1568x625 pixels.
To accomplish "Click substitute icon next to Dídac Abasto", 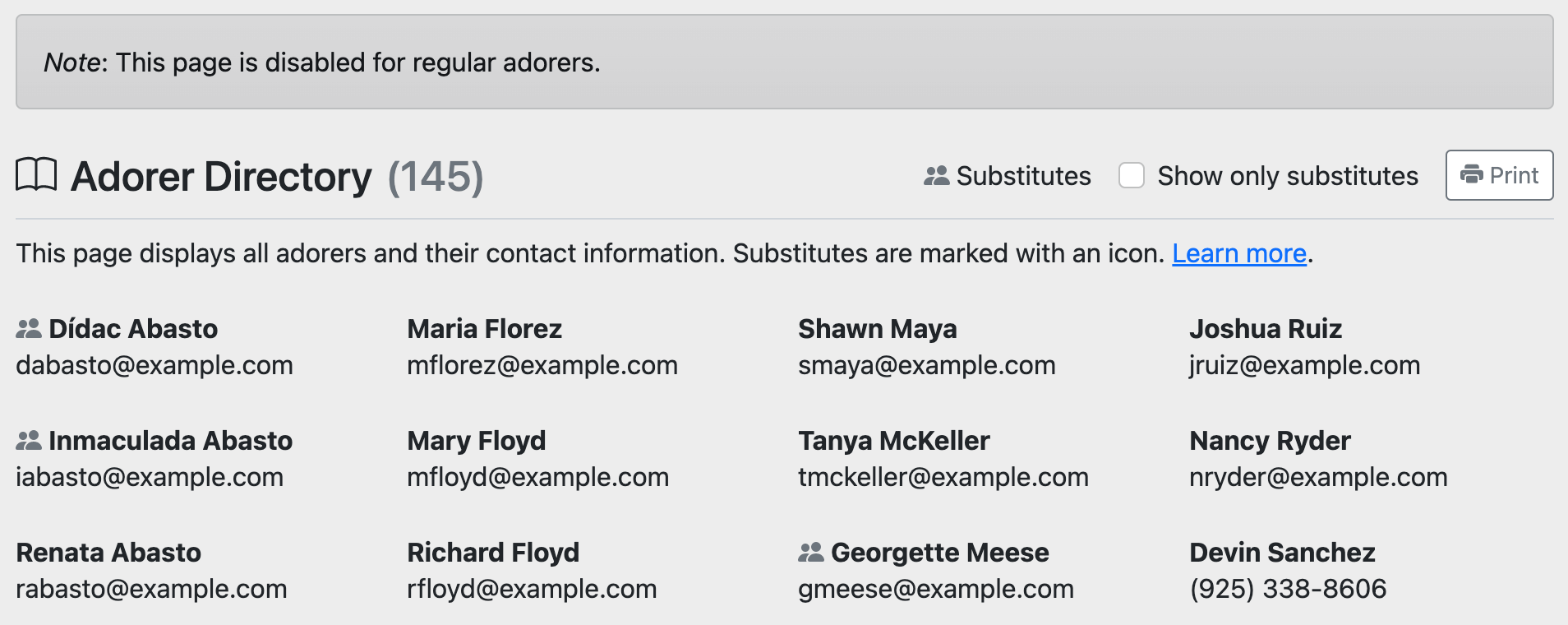I will (29, 329).
